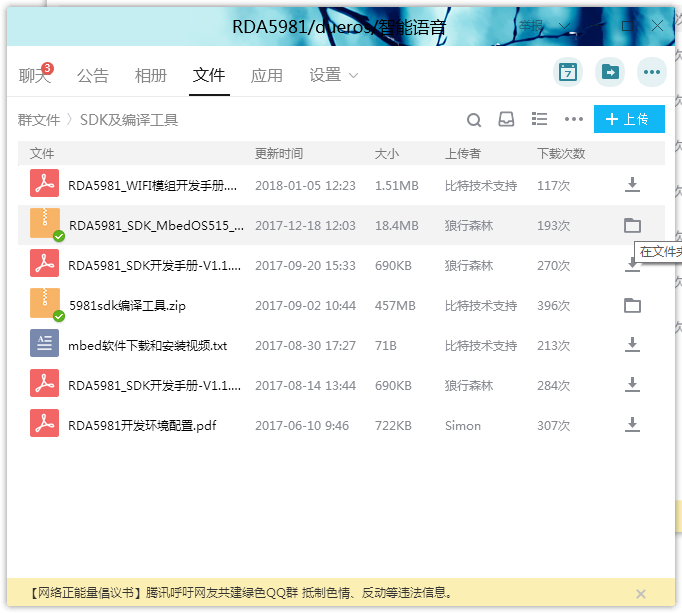Click zip icon of 5981sdk编译工具.zip
Image resolution: width=682 pixels, height=613 pixels.
tap(45, 303)
